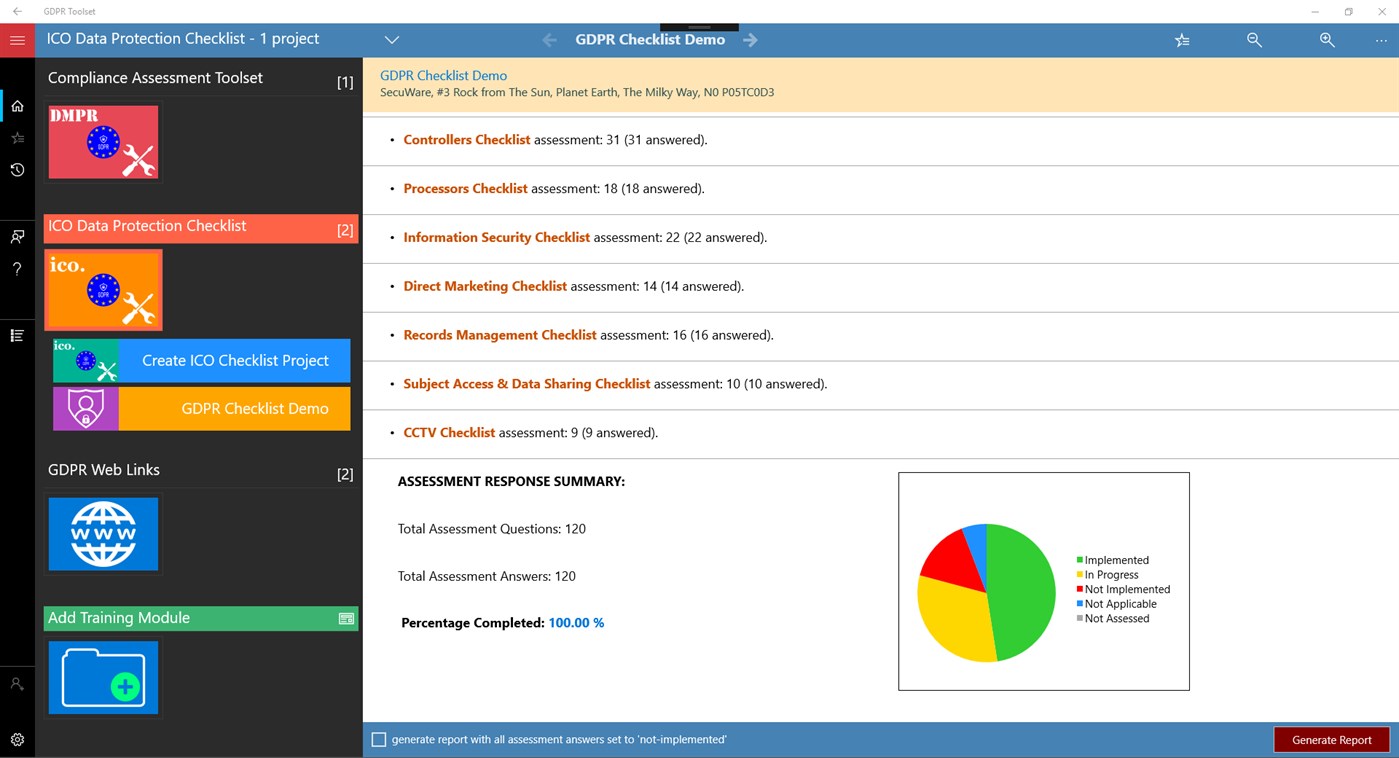The height and width of the screenshot is (758, 1399).
Task: Open the ellipsis overflow menu
Action: 1381,40
